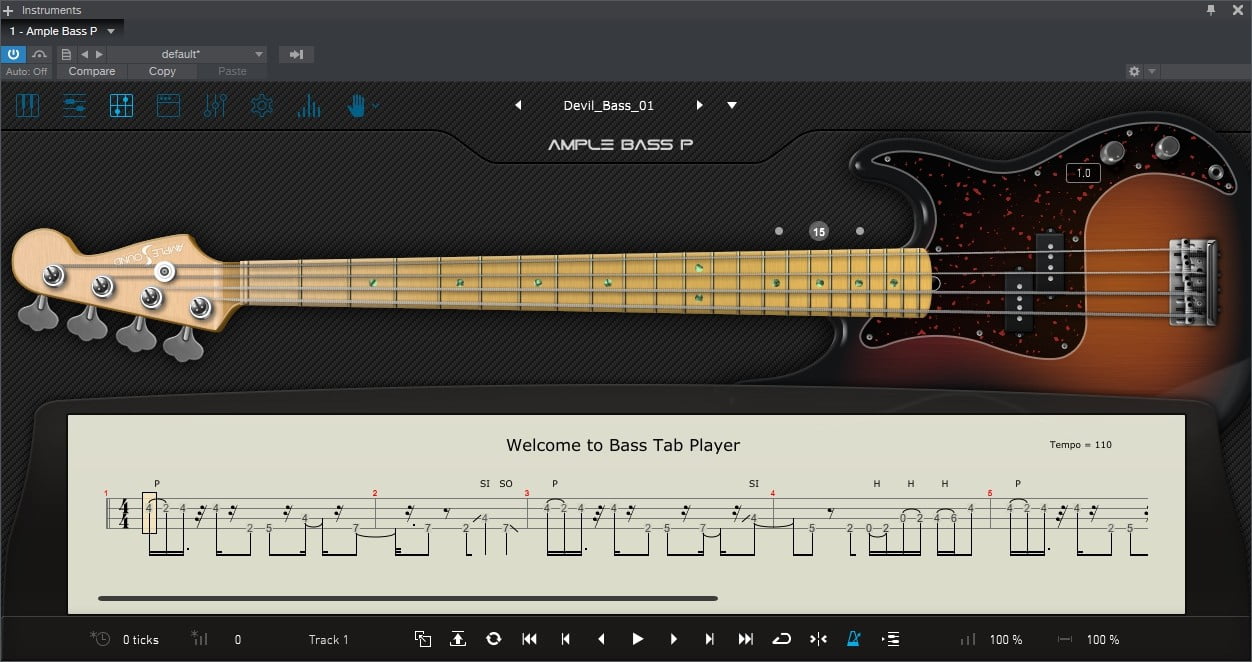1252x662 pixels.
Task: Open the gear Settings icon
Action: [262, 105]
